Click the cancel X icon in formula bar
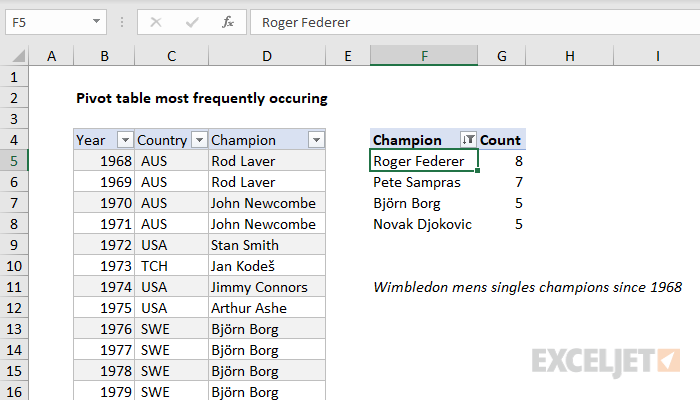Screen dimensions: 700x400 156,22
